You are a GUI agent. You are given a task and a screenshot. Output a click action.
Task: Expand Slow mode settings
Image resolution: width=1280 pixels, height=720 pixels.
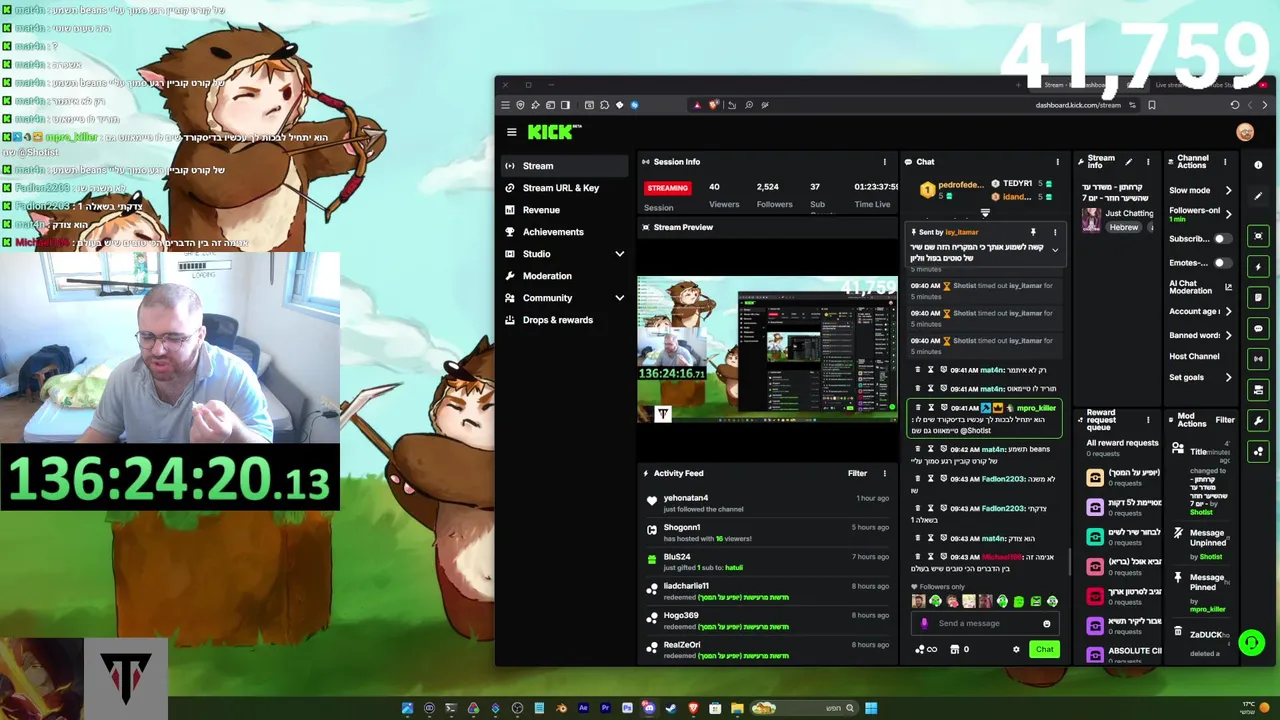tap(1228, 190)
